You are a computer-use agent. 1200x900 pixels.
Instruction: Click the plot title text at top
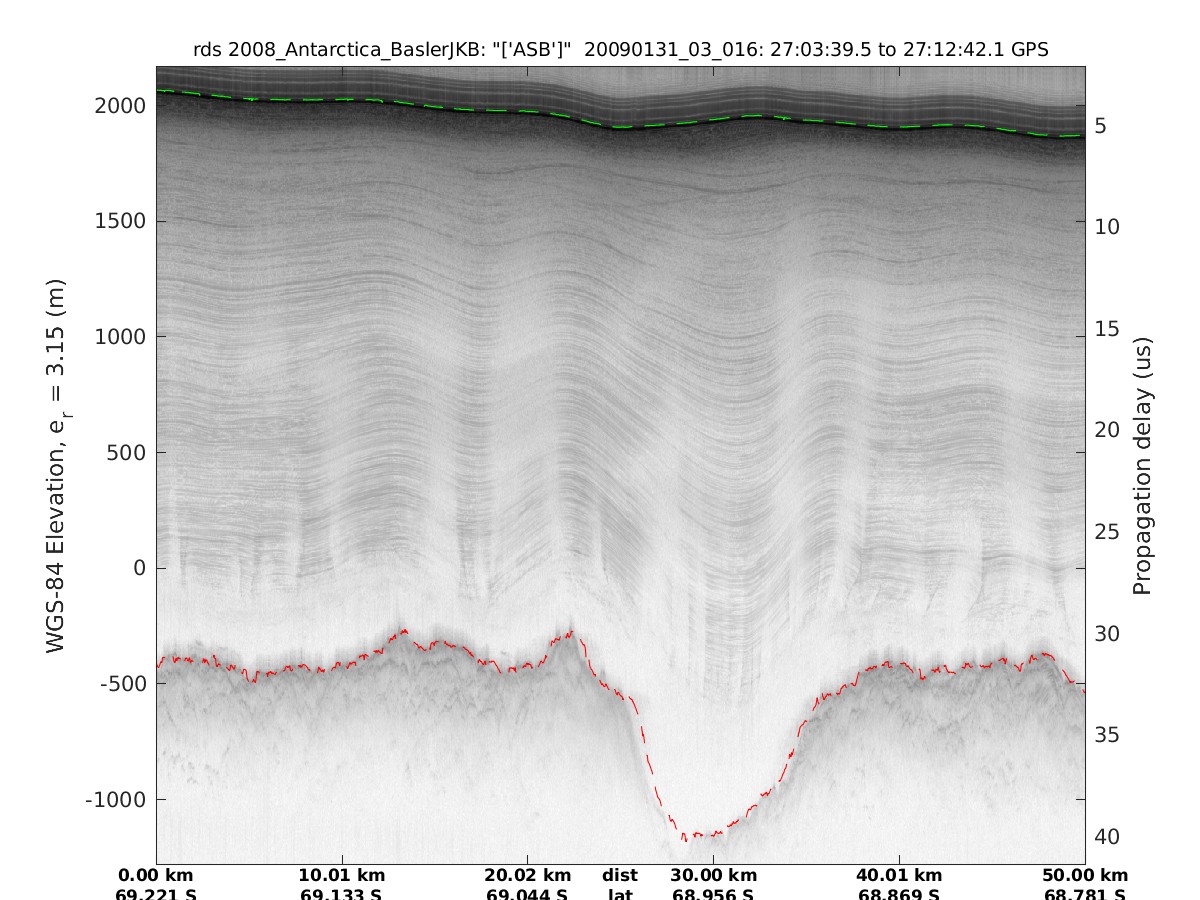(x=620, y=50)
